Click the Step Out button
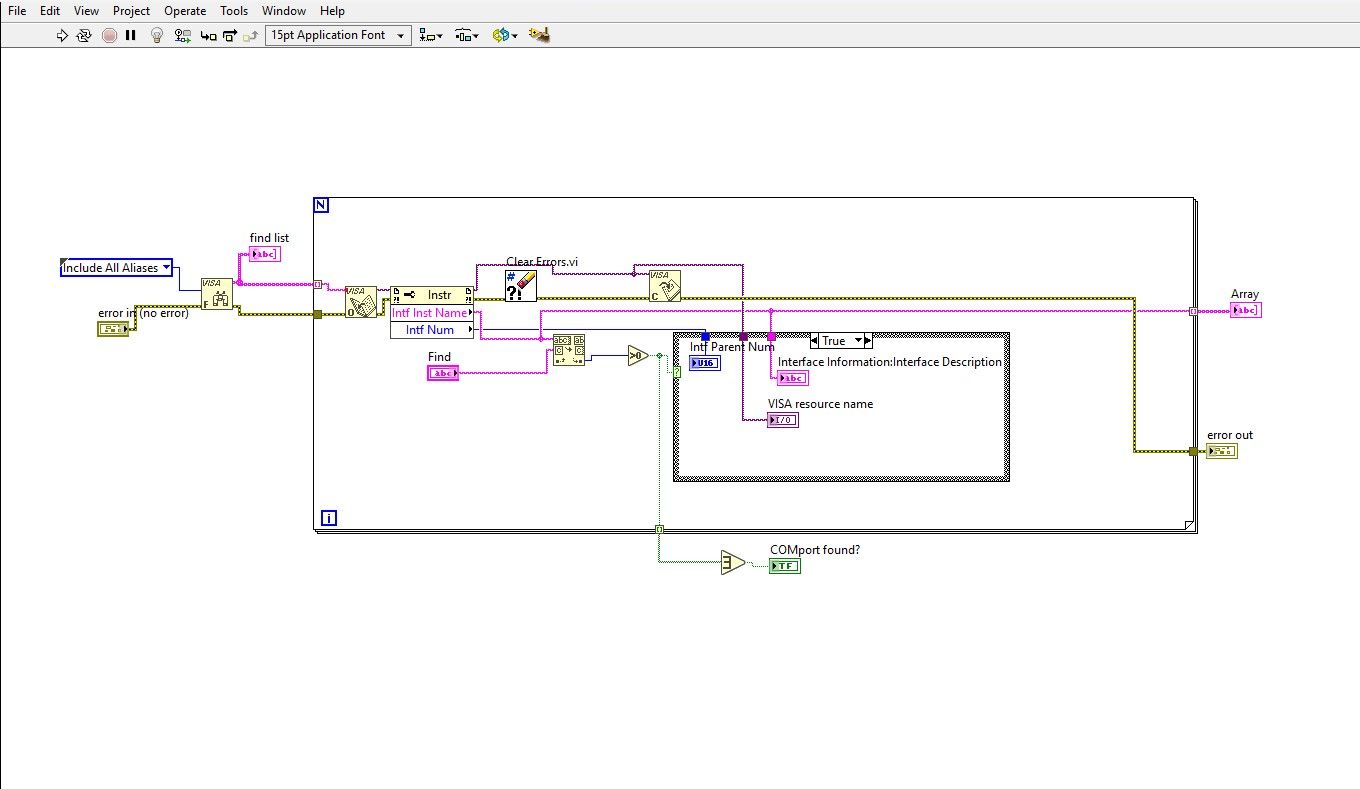 [x=251, y=35]
